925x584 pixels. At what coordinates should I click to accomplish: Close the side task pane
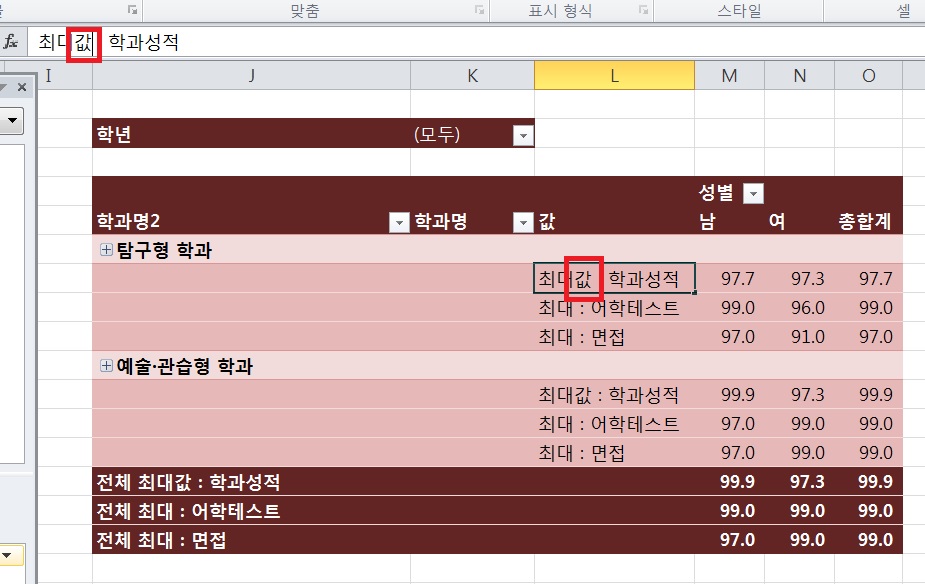tap(22, 88)
